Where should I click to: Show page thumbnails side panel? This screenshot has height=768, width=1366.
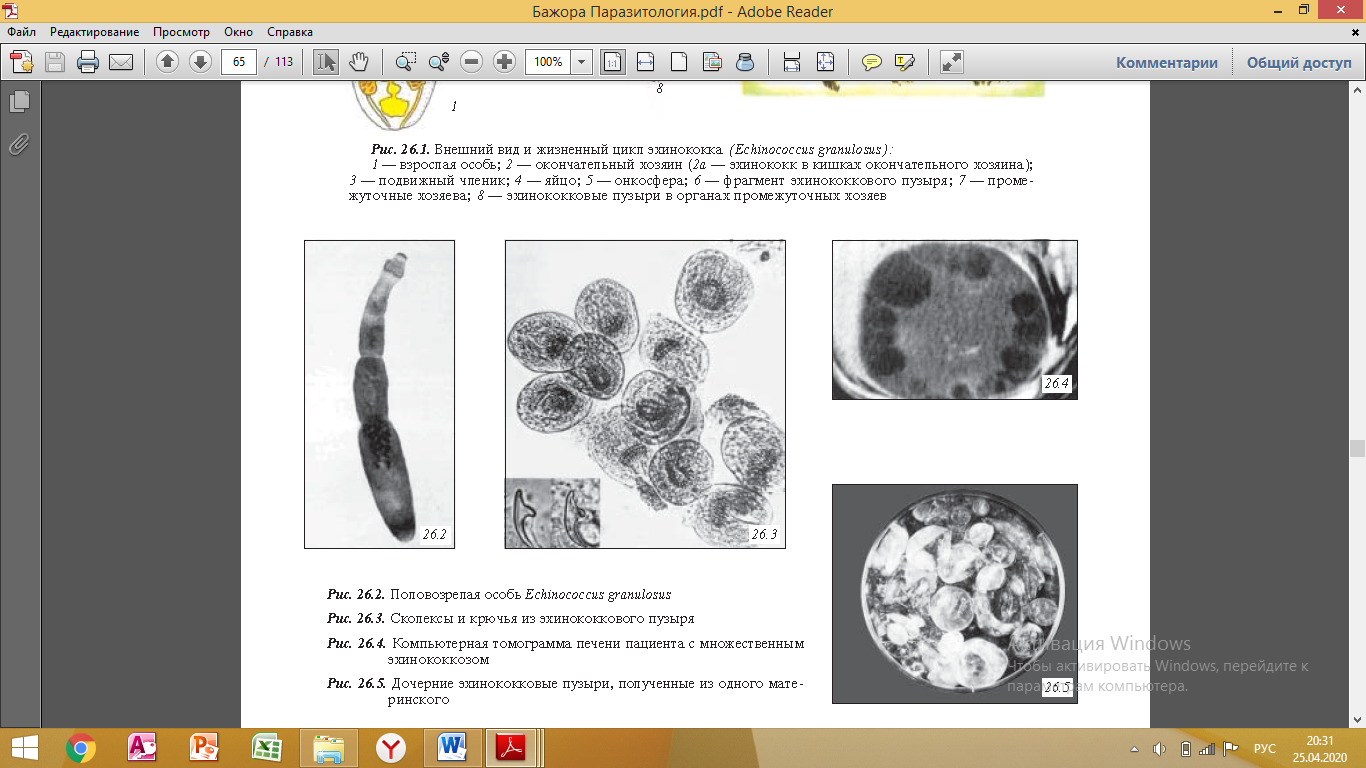click(x=19, y=101)
